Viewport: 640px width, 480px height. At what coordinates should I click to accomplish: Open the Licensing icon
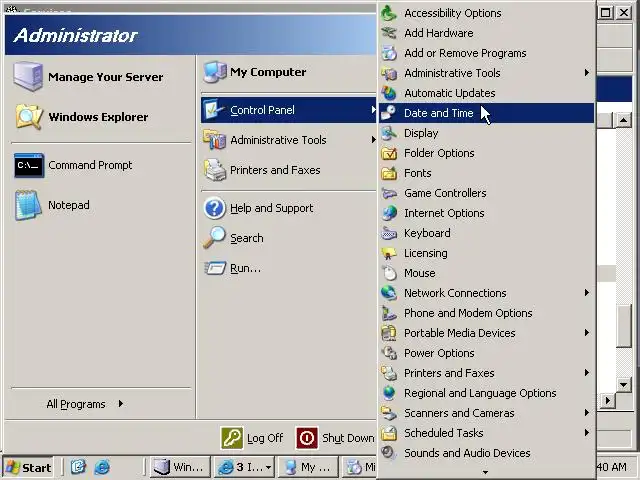tap(389, 253)
